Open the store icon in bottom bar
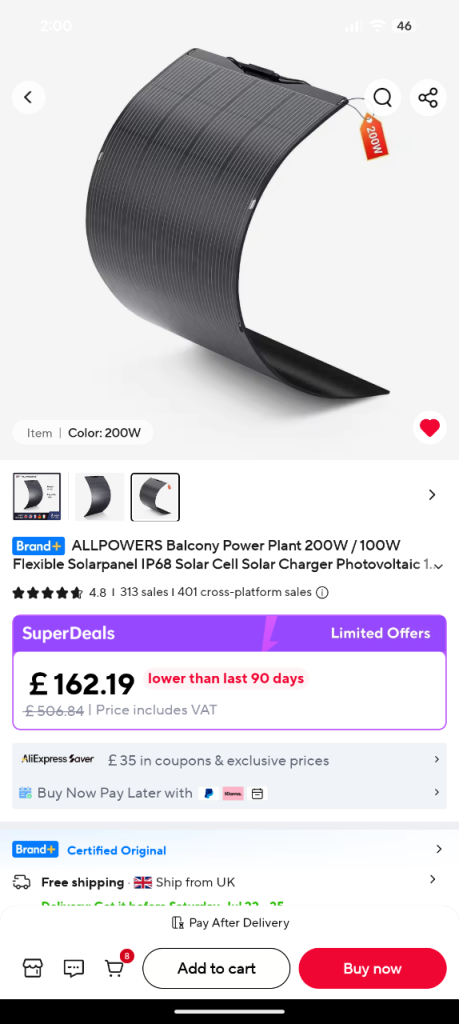 tap(33, 968)
